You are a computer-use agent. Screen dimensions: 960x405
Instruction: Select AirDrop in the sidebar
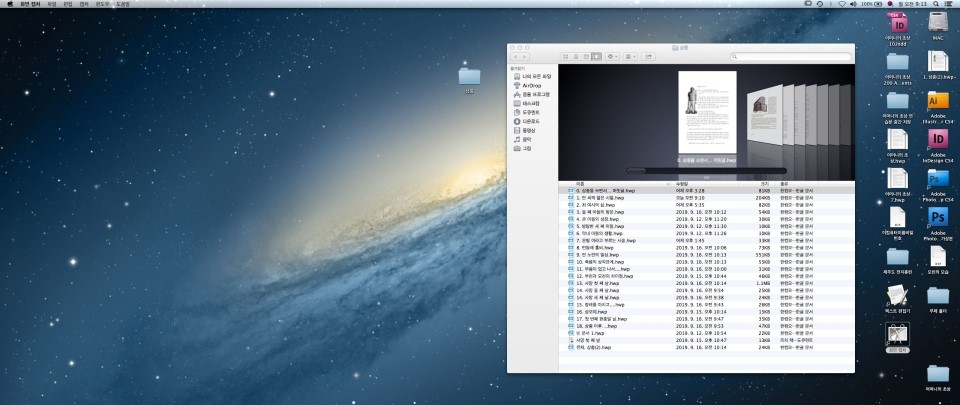530,86
